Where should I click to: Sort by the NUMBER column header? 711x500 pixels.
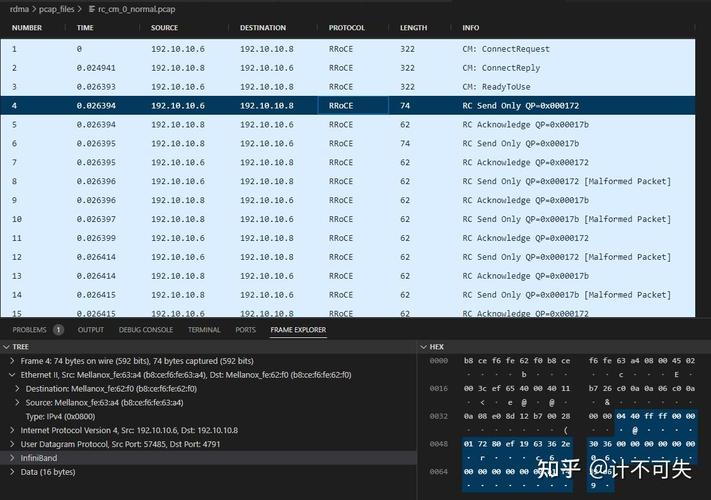point(27,28)
